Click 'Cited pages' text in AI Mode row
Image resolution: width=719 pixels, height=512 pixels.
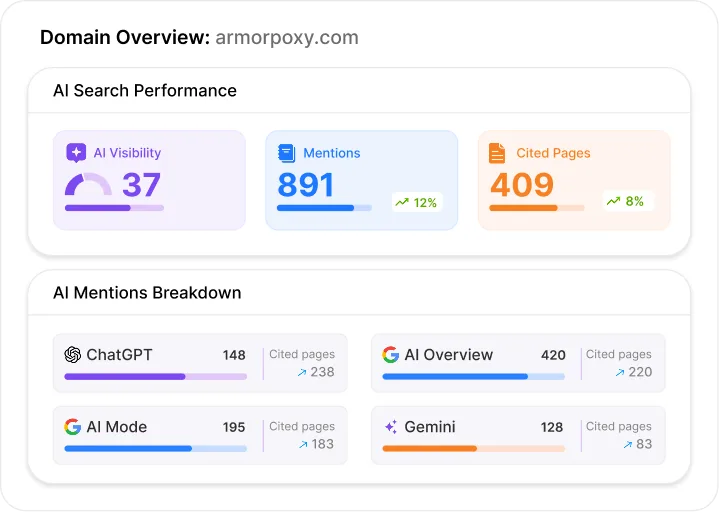point(302,427)
